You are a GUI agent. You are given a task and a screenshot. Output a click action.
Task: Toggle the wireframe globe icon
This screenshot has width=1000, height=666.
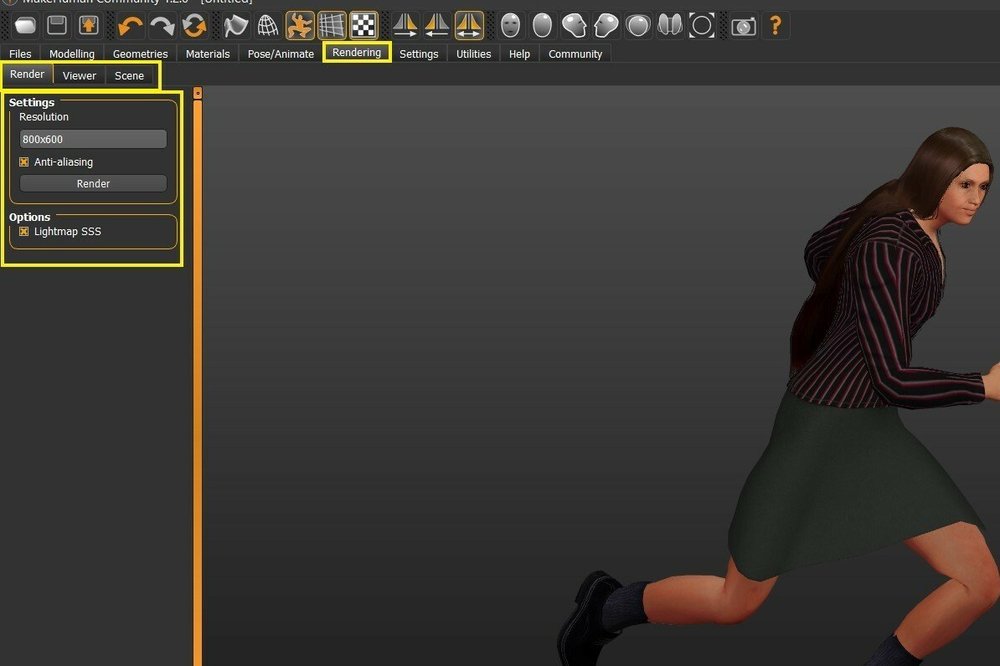[267, 25]
